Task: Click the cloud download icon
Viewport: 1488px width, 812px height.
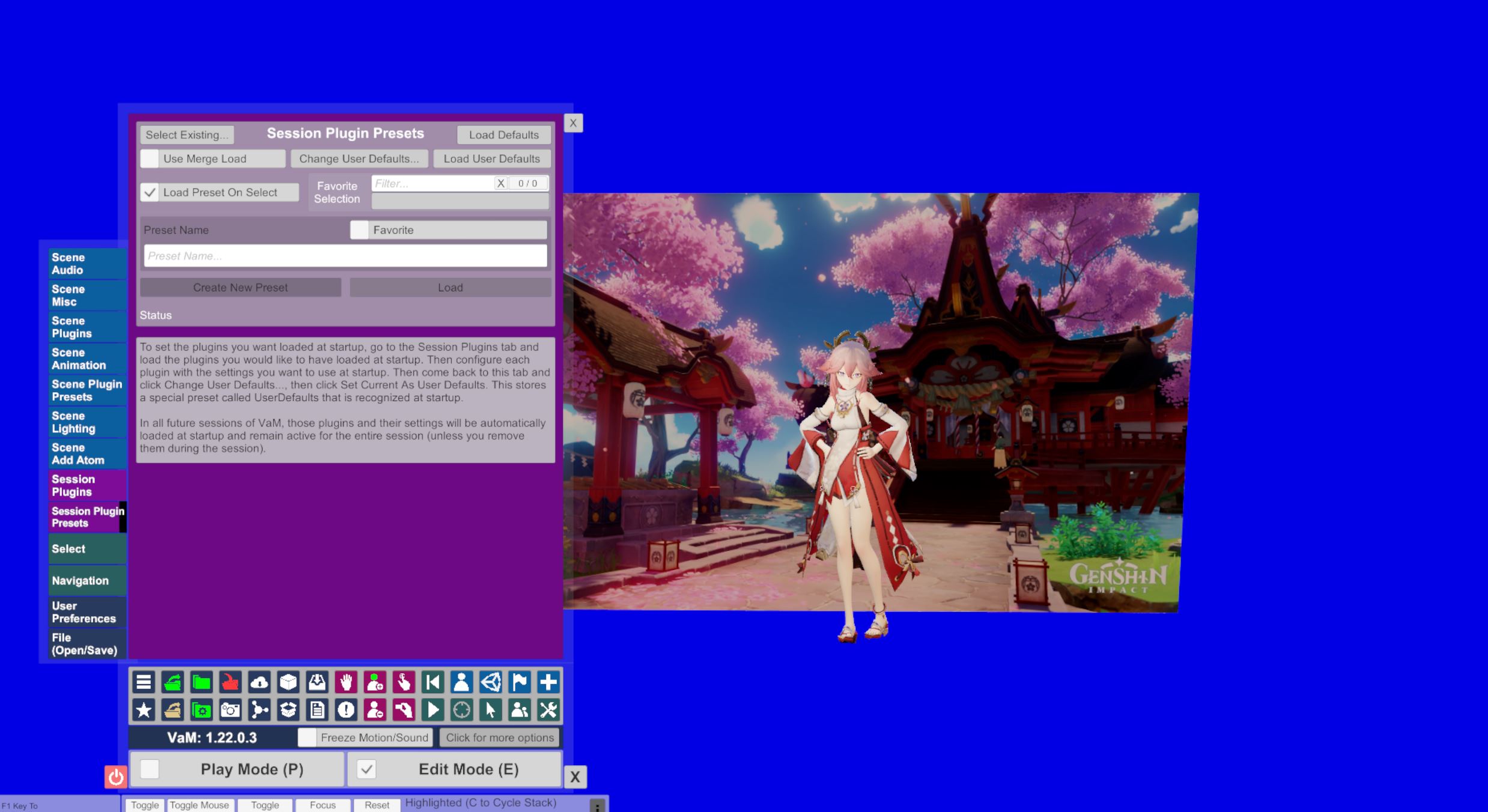Action: (x=259, y=682)
